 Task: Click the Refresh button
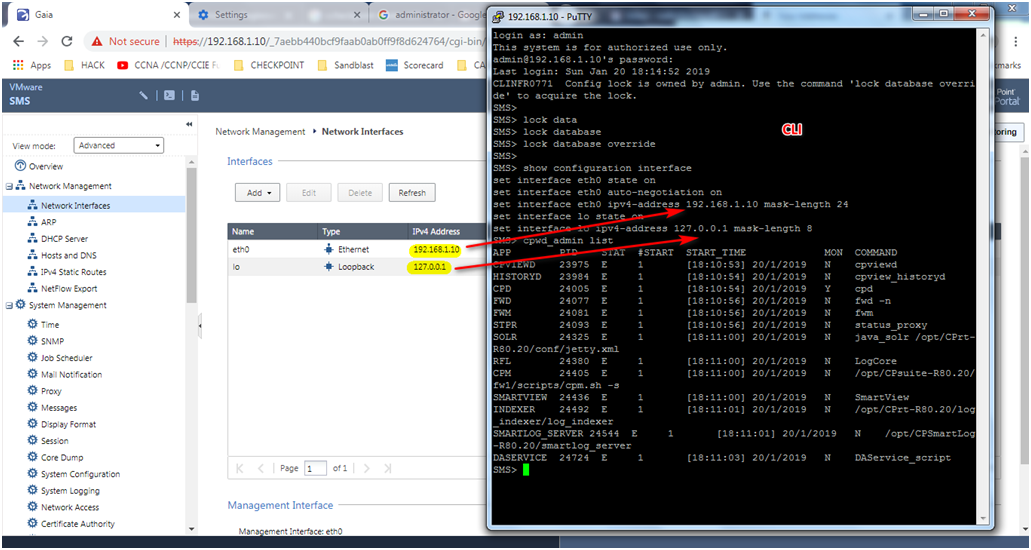tap(412, 193)
